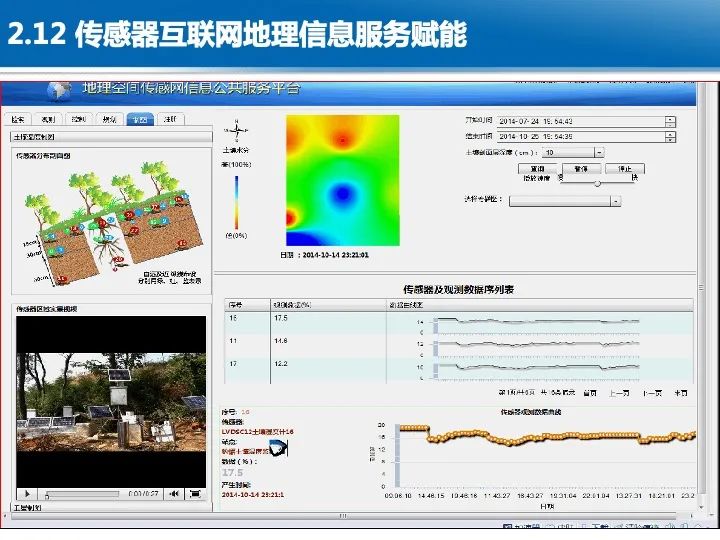Viewport: 720px width, 540px height.
Task: Open the fourth tab in the left panel tab row
Action: click(109, 119)
